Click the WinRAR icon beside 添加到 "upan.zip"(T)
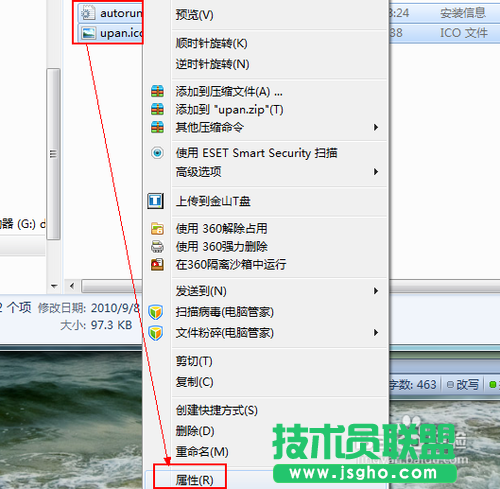 tap(157, 109)
